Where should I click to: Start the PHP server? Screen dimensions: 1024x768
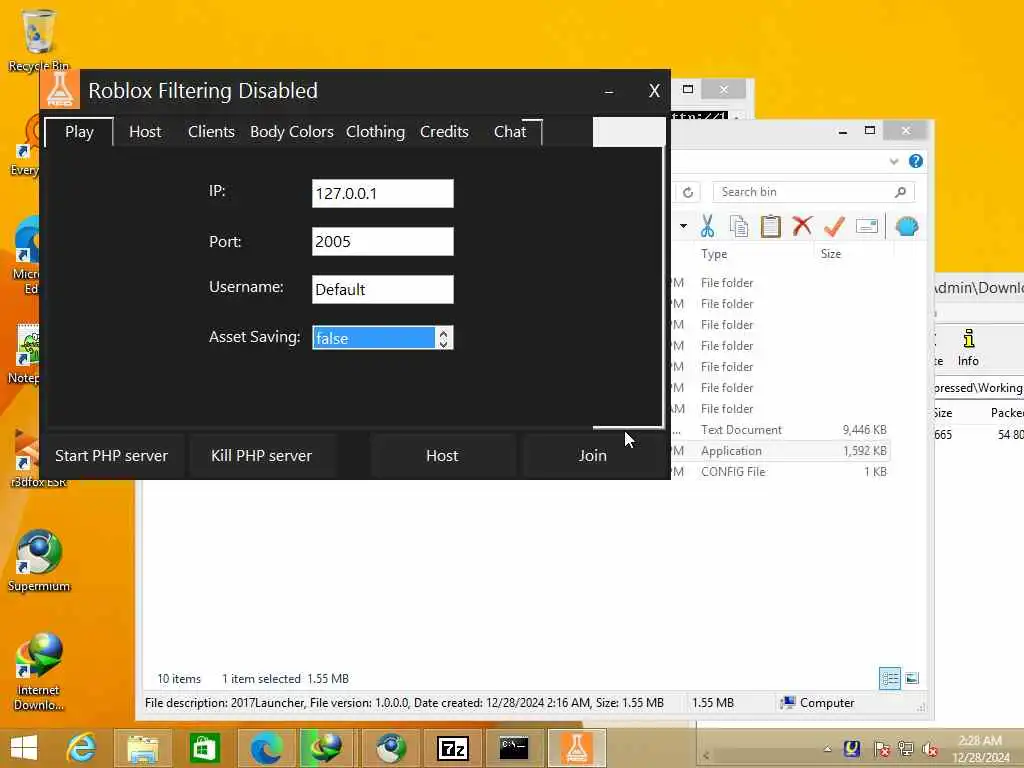pos(112,456)
